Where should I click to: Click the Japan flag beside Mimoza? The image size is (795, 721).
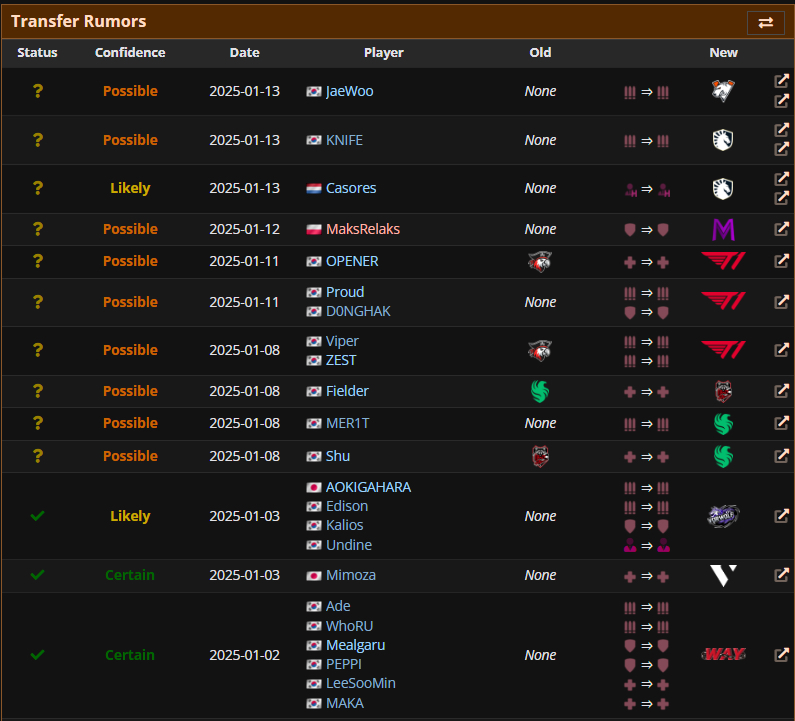pos(314,576)
